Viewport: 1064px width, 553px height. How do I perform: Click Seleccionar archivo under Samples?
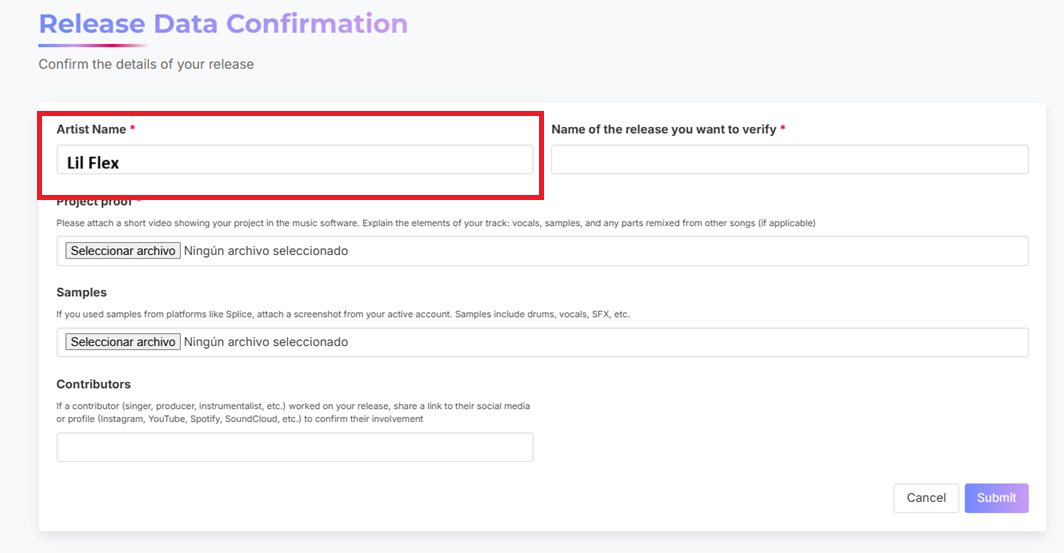click(123, 342)
